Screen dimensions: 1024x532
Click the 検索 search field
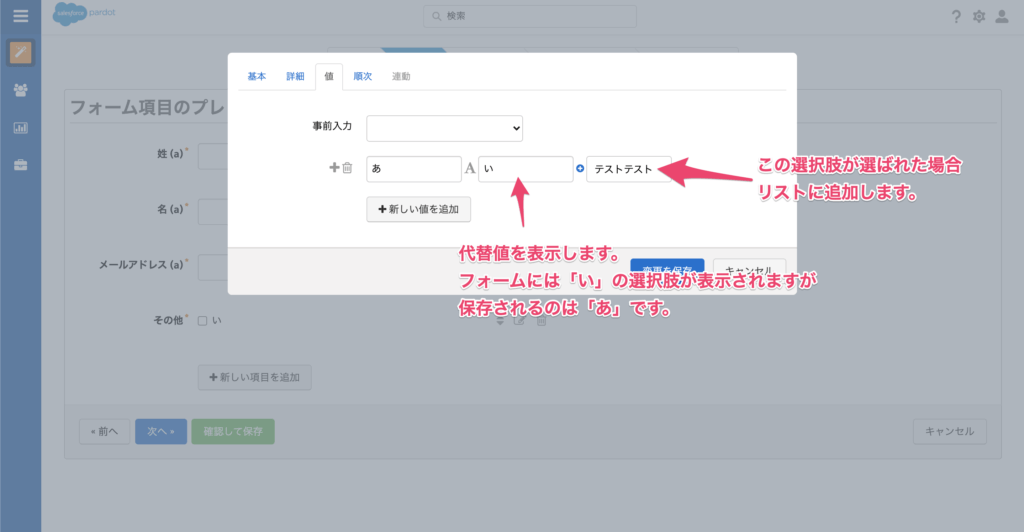529,16
